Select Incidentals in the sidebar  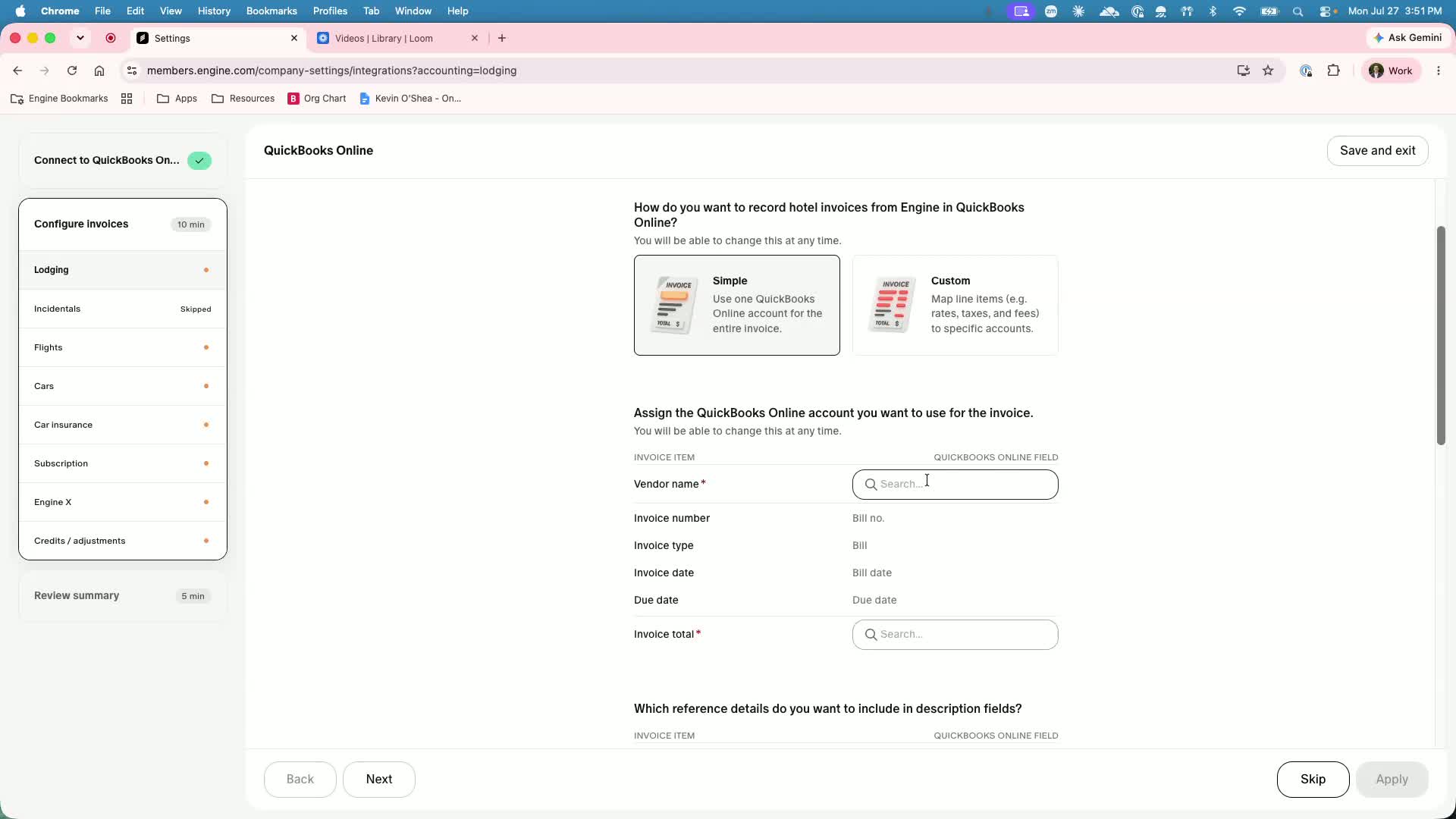123,309
